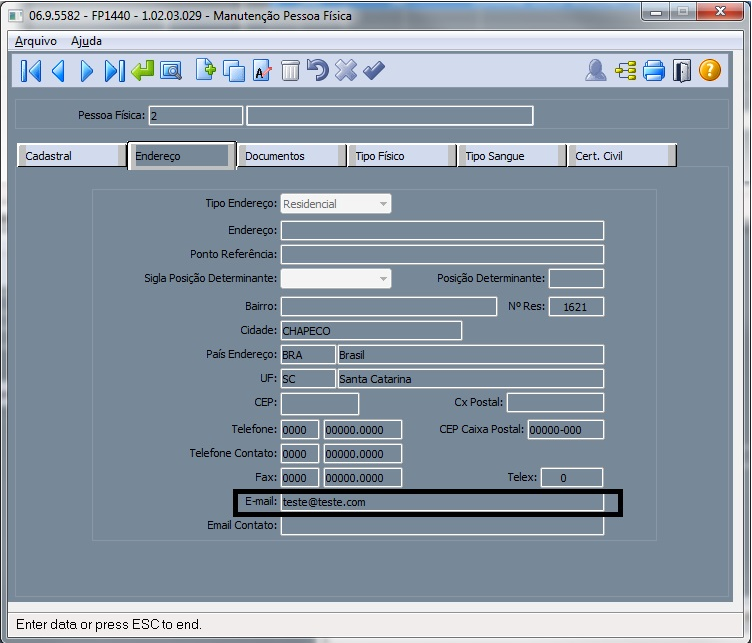Screen dimensions: 752x643
Task: Switch to Cert. Civil tab
Action: 622,156
